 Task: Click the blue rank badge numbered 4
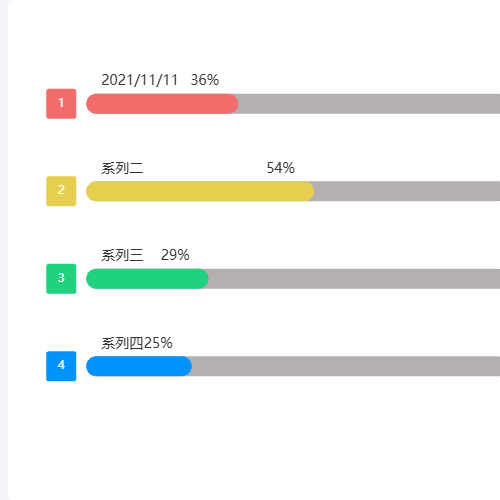pyautogui.click(x=61, y=366)
